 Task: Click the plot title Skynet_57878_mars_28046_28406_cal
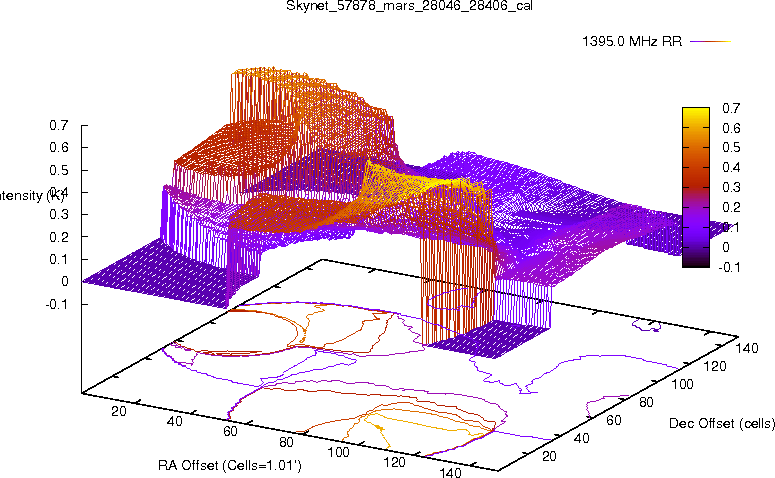(409, 6)
